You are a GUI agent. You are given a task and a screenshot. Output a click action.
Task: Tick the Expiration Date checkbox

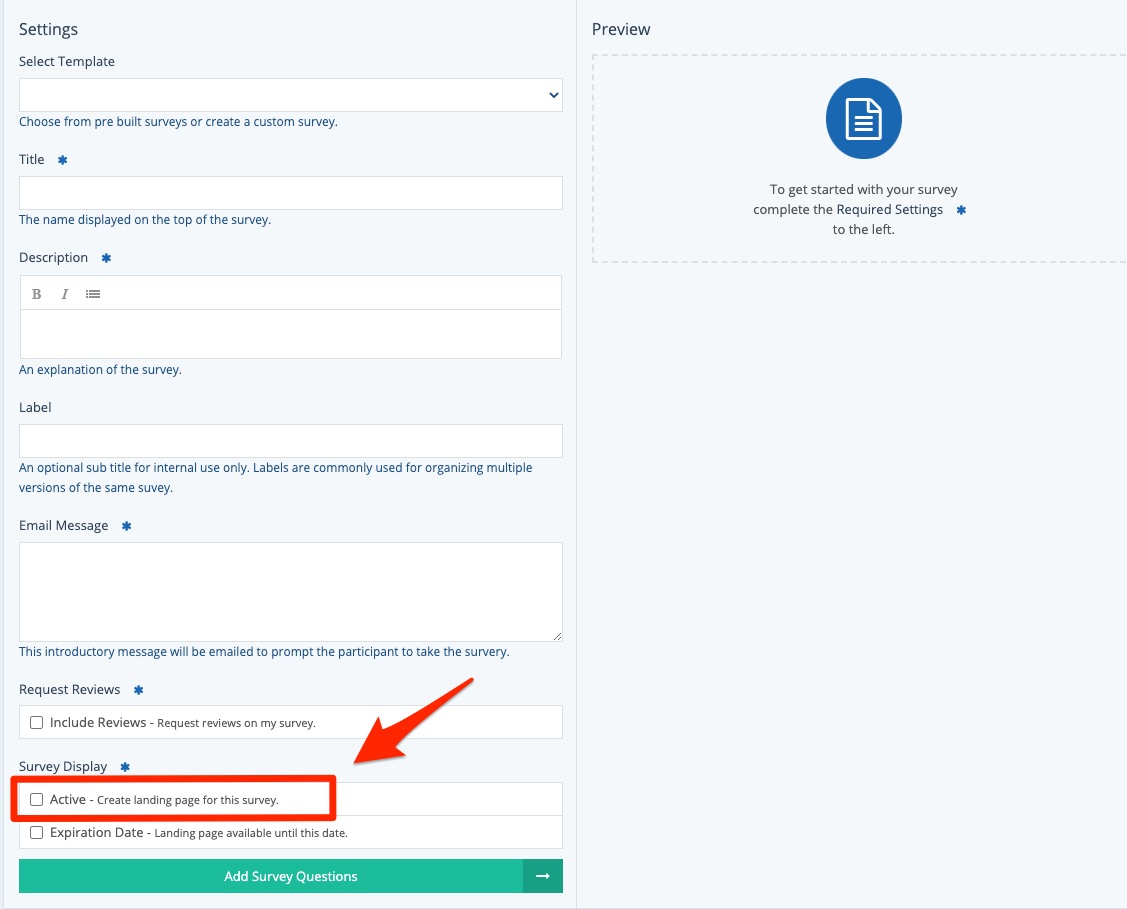click(x=37, y=832)
